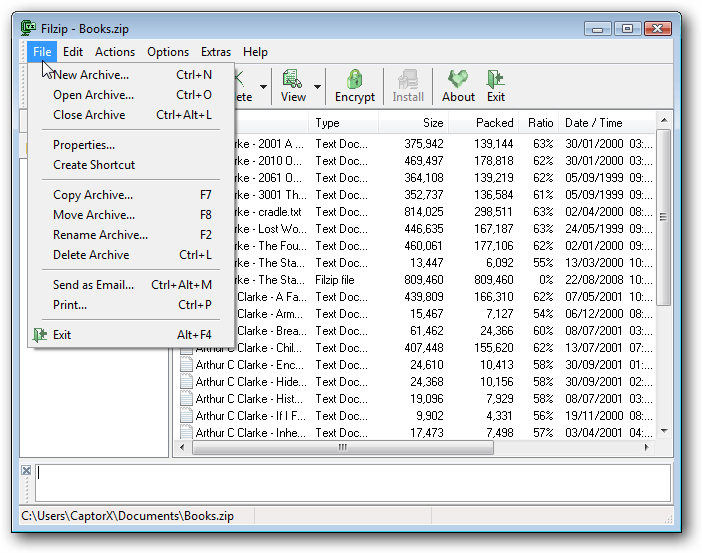This screenshot has width=702, height=553.
Task: Click the 9,902 size cell
Action: pyautogui.click(x=429, y=416)
